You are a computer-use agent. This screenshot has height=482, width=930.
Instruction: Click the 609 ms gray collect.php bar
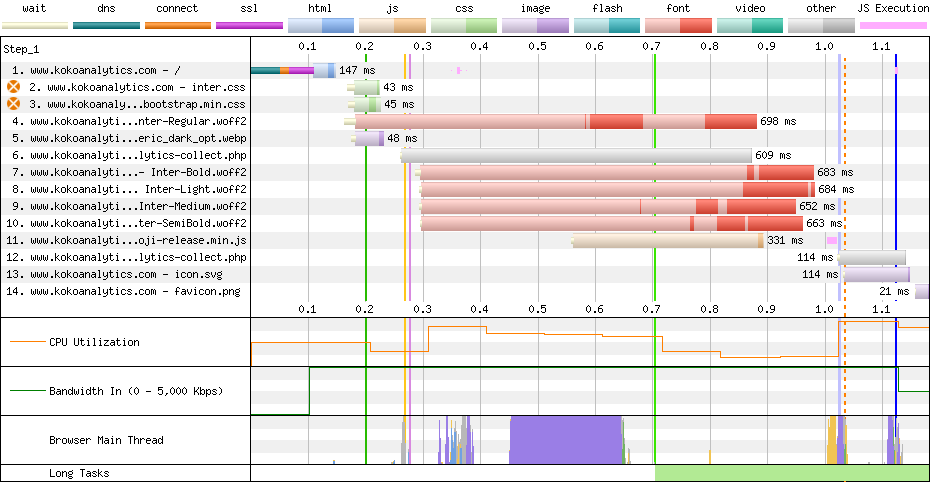pyautogui.click(x=576, y=155)
